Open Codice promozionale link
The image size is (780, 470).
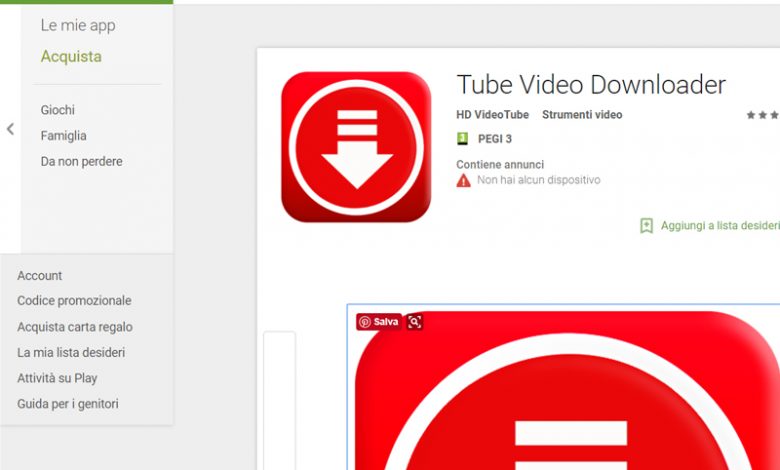pos(74,301)
